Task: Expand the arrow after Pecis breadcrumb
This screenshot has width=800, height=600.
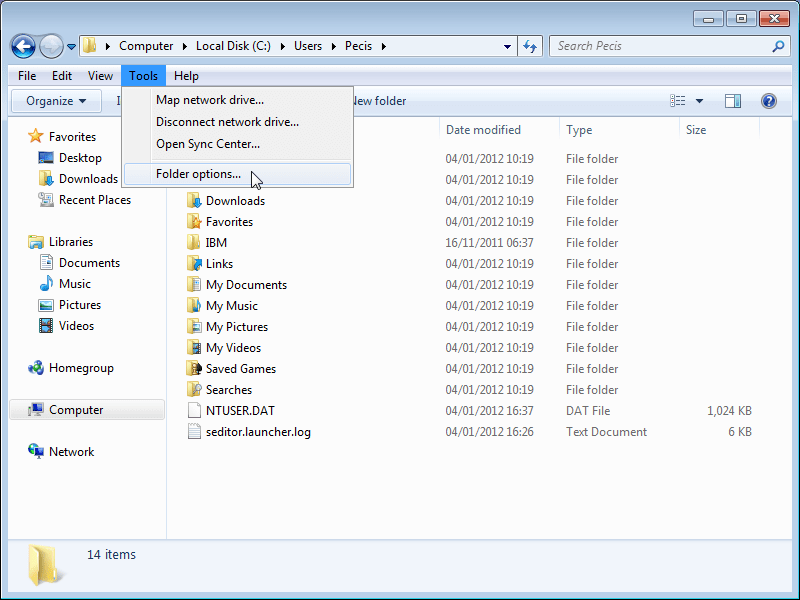Action: point(384,46)
